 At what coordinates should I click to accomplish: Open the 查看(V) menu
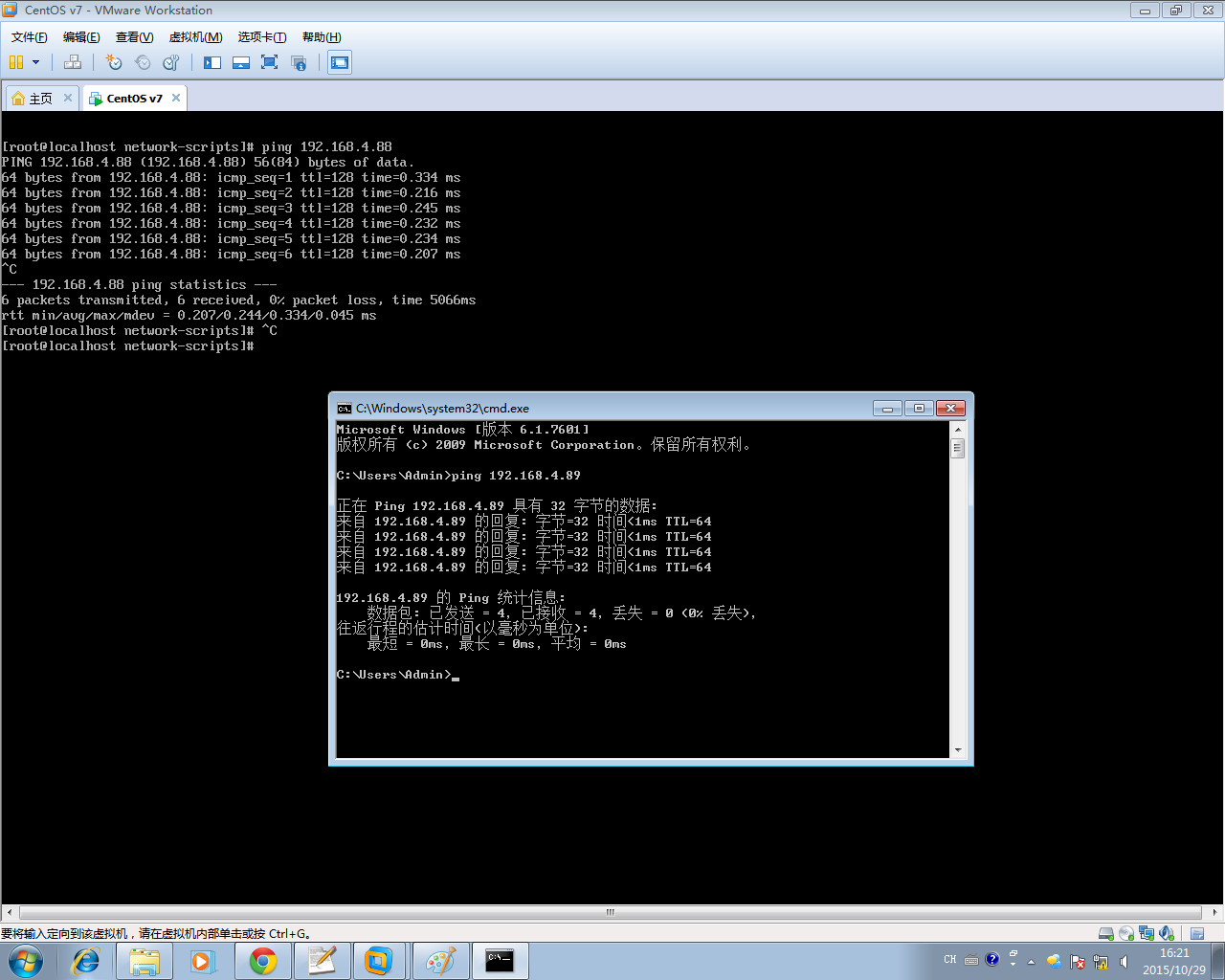[x=134, y=37]
